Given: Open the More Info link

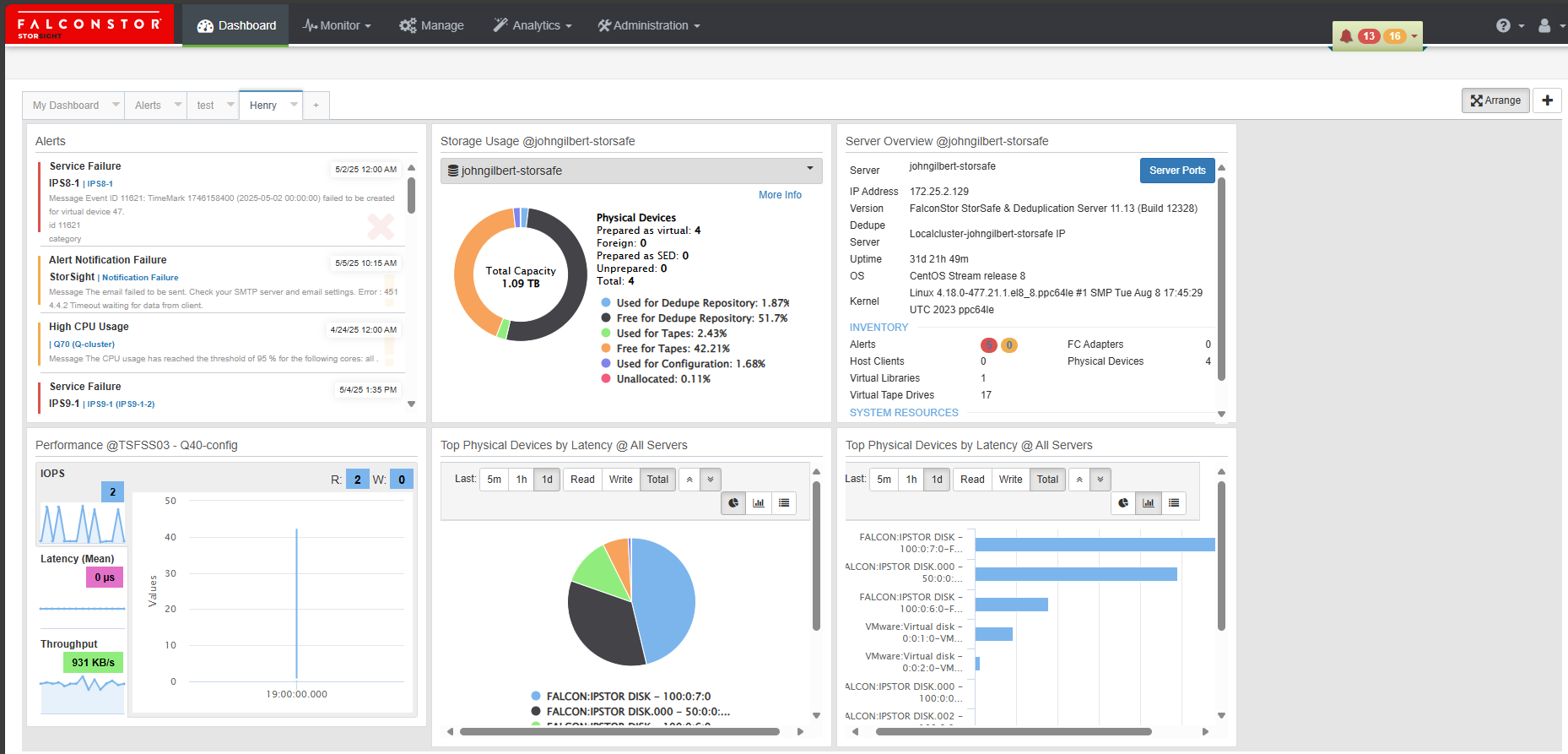Looking at the screenshot, I should tap(780, 195).
